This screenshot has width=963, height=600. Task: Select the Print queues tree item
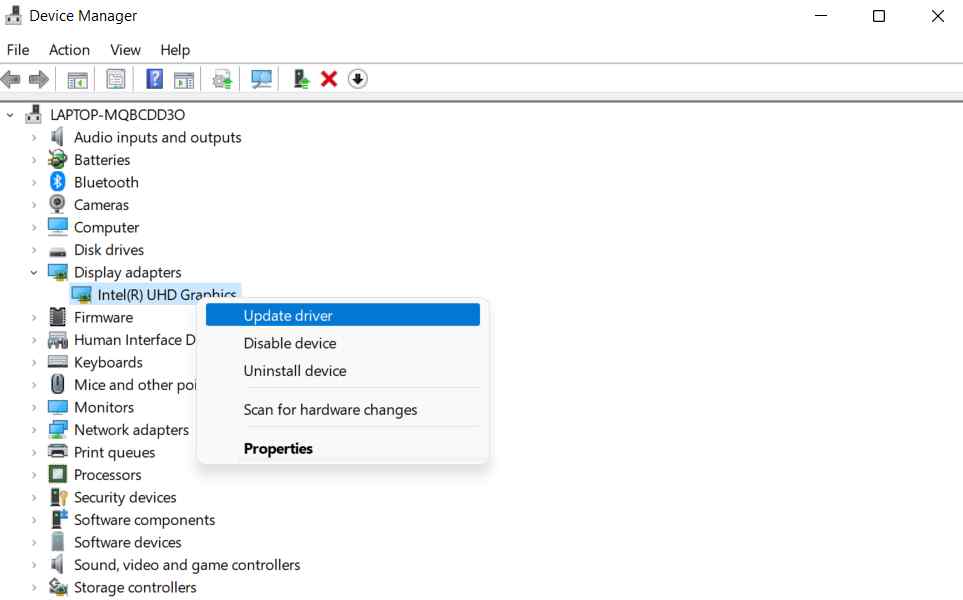tap(114, 453)
